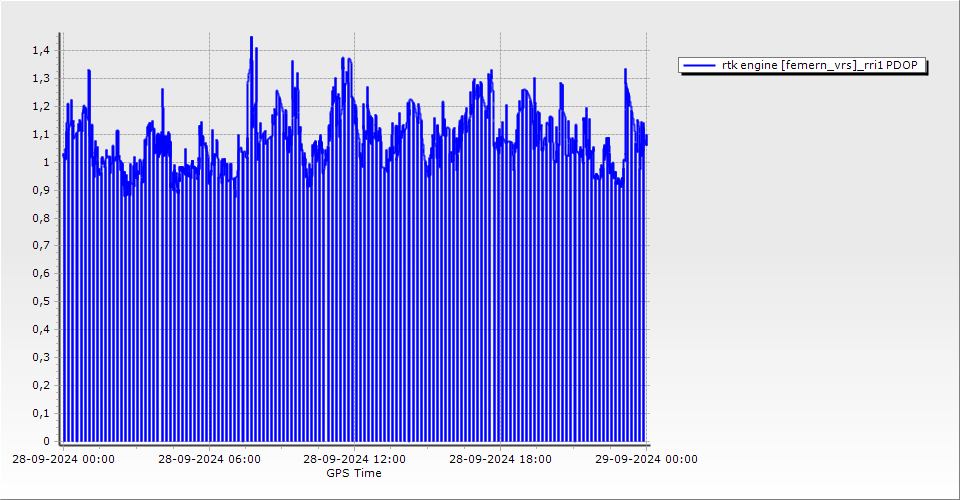Click the GPS Time axis title

click(354, 473)
